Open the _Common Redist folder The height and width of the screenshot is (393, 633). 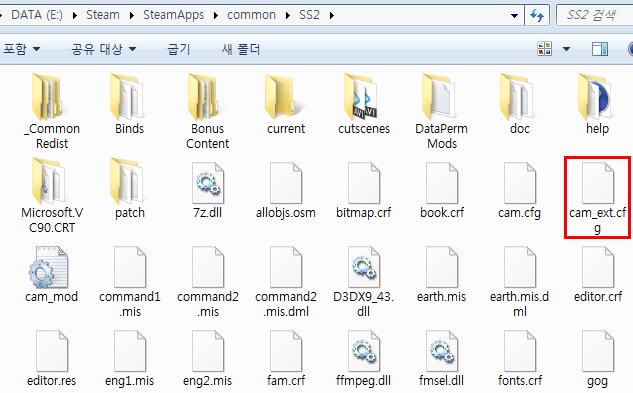pyautogui.click(x=51, y=111)
